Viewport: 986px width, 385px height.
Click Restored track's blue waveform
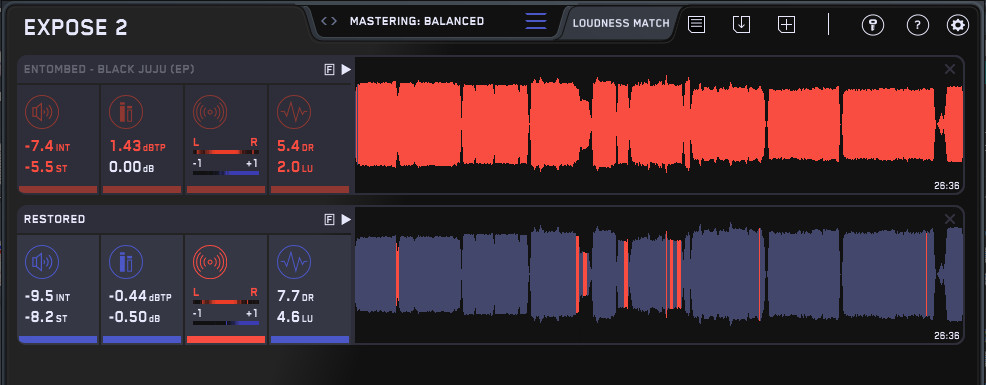tap(659, 274)
